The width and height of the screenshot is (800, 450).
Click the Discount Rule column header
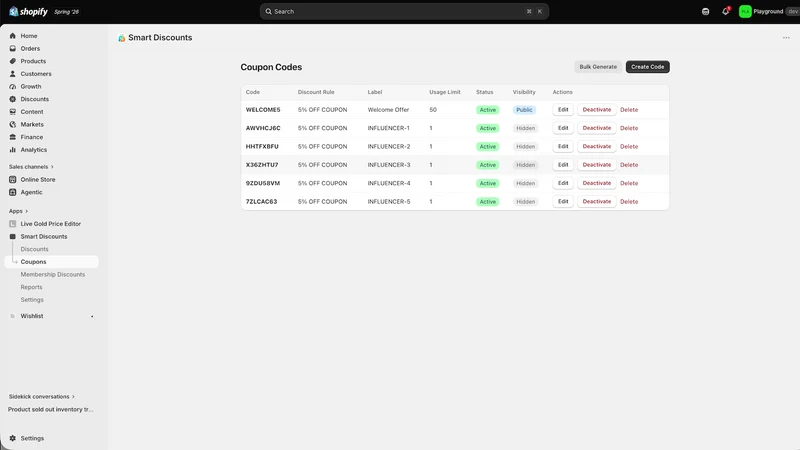(316, 92)
